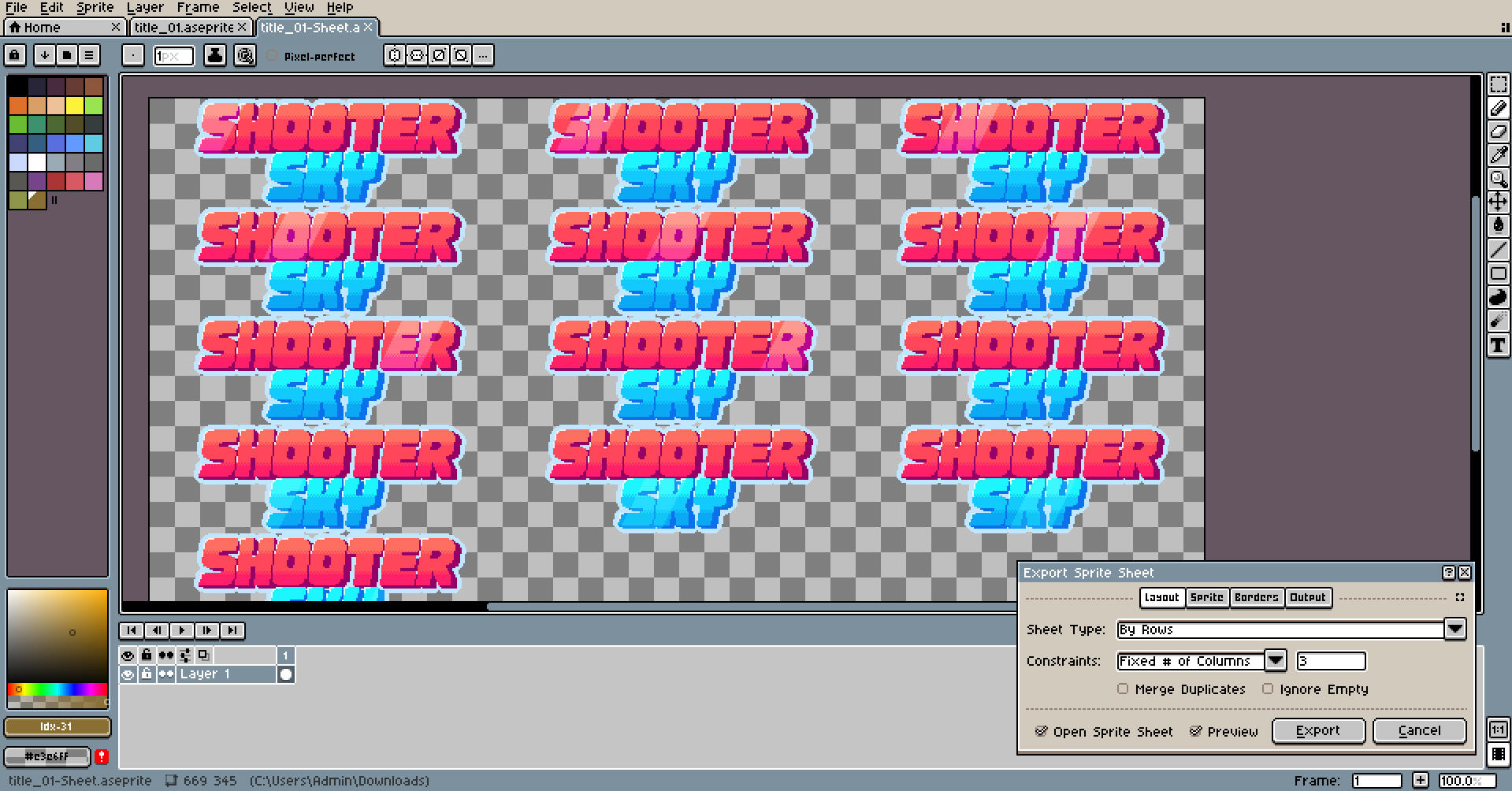1512x791 pixels.
Task: Select the Pencil tool
Action: pos(1498,108)
